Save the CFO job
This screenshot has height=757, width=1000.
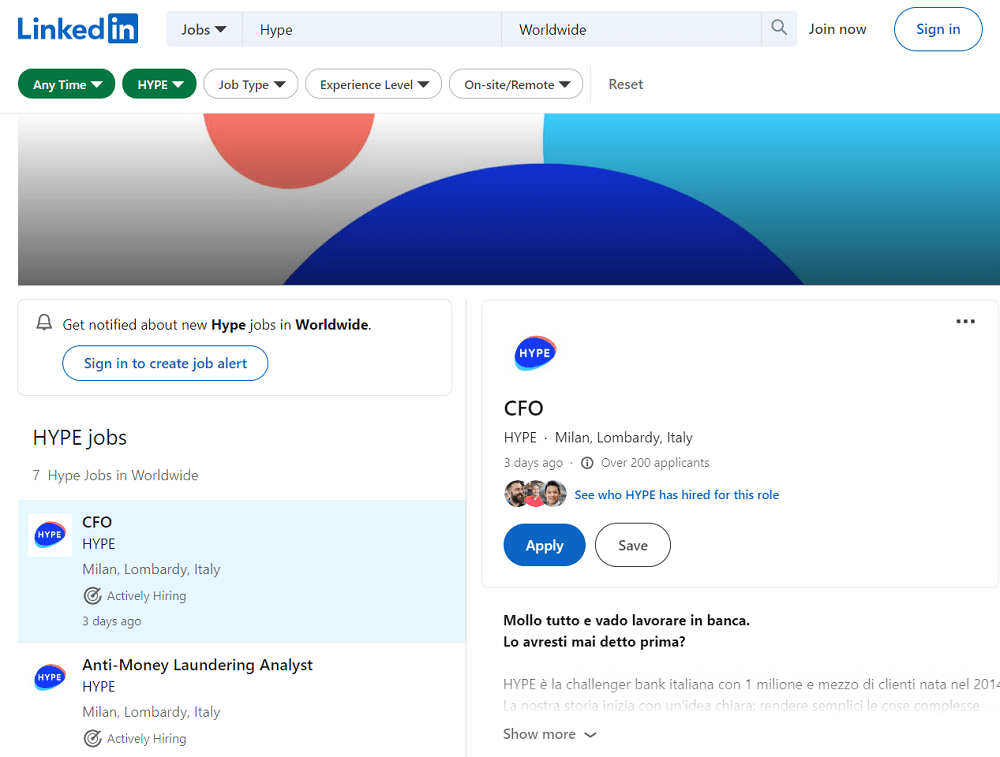point(633,545)
